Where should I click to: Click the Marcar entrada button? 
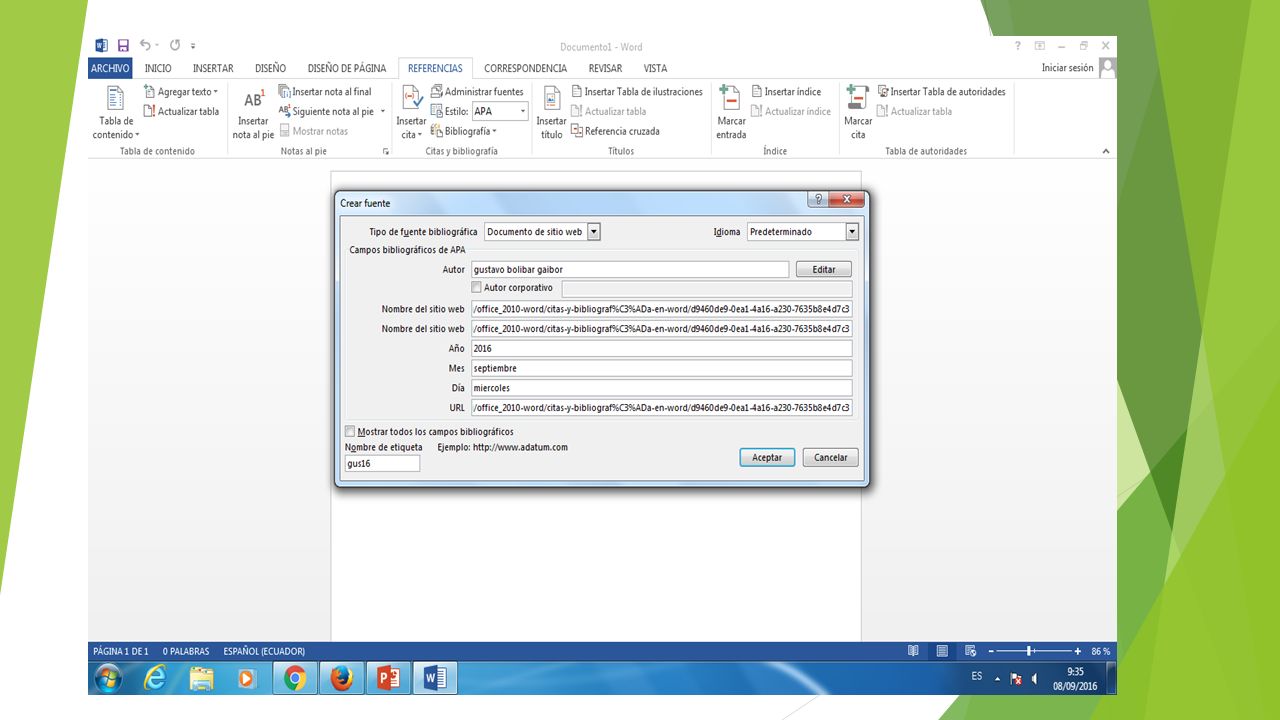pos(731,113)
